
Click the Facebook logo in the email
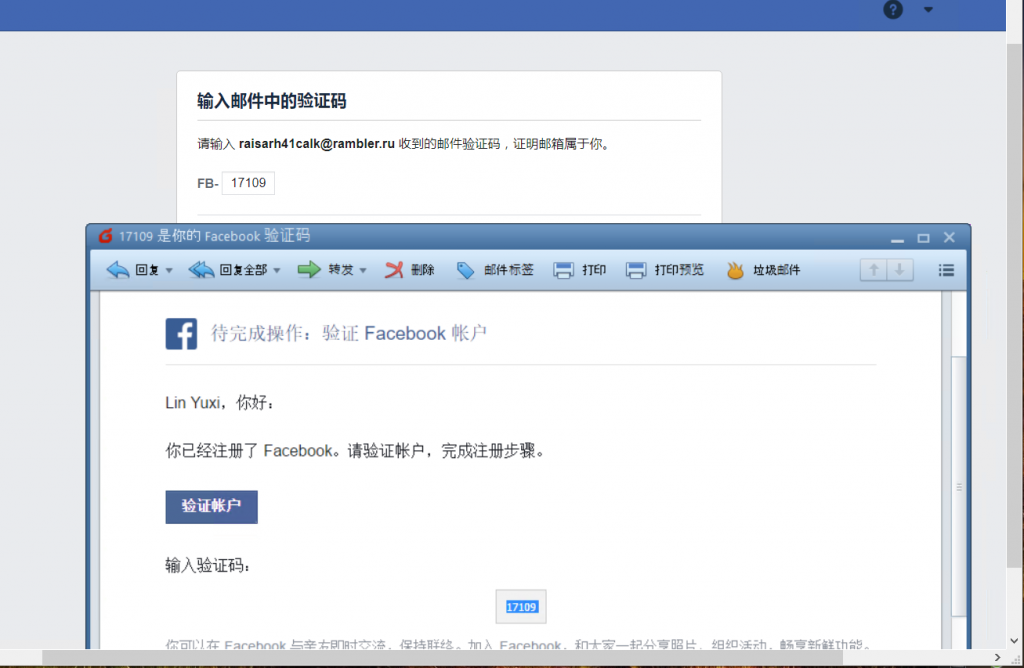(x=181, y=334)
